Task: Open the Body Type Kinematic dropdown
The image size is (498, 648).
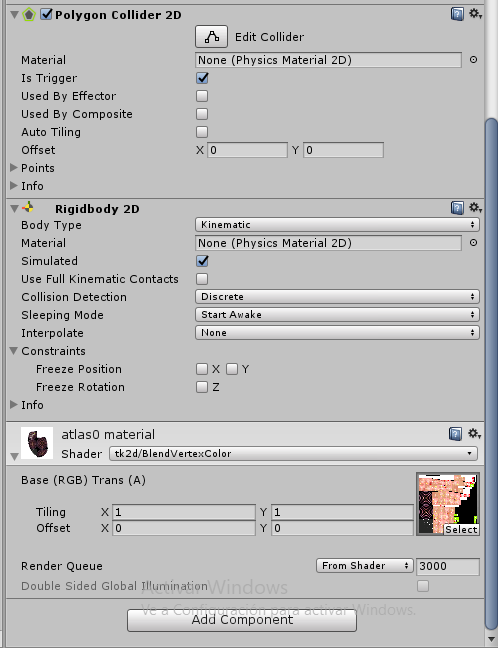Action: click(x=337, y=225)
